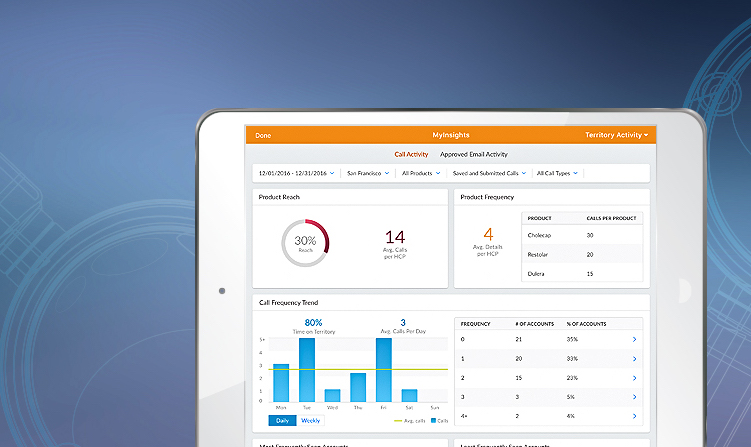Screen dimensions: 751x447
Task: Click the Dulera product row
Action: 582,274
